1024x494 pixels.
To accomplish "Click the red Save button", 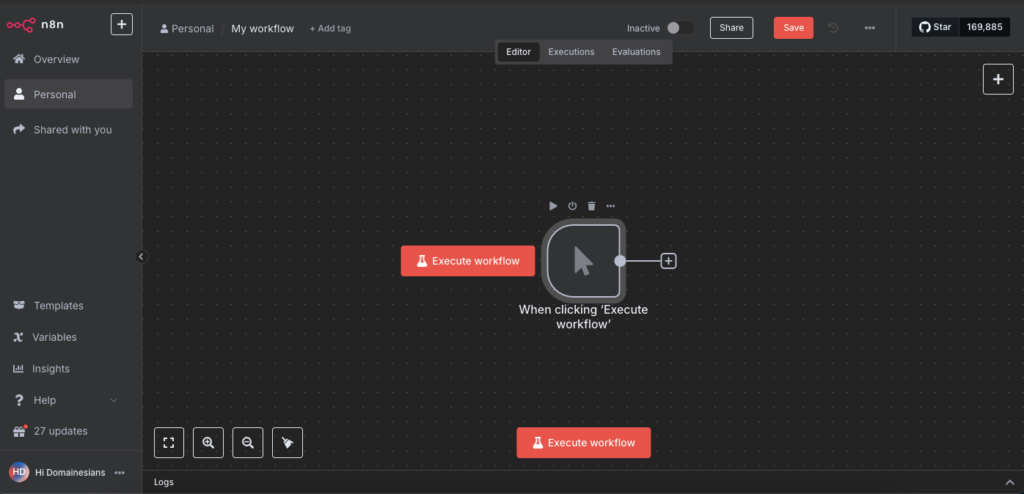I will (793, 28).
